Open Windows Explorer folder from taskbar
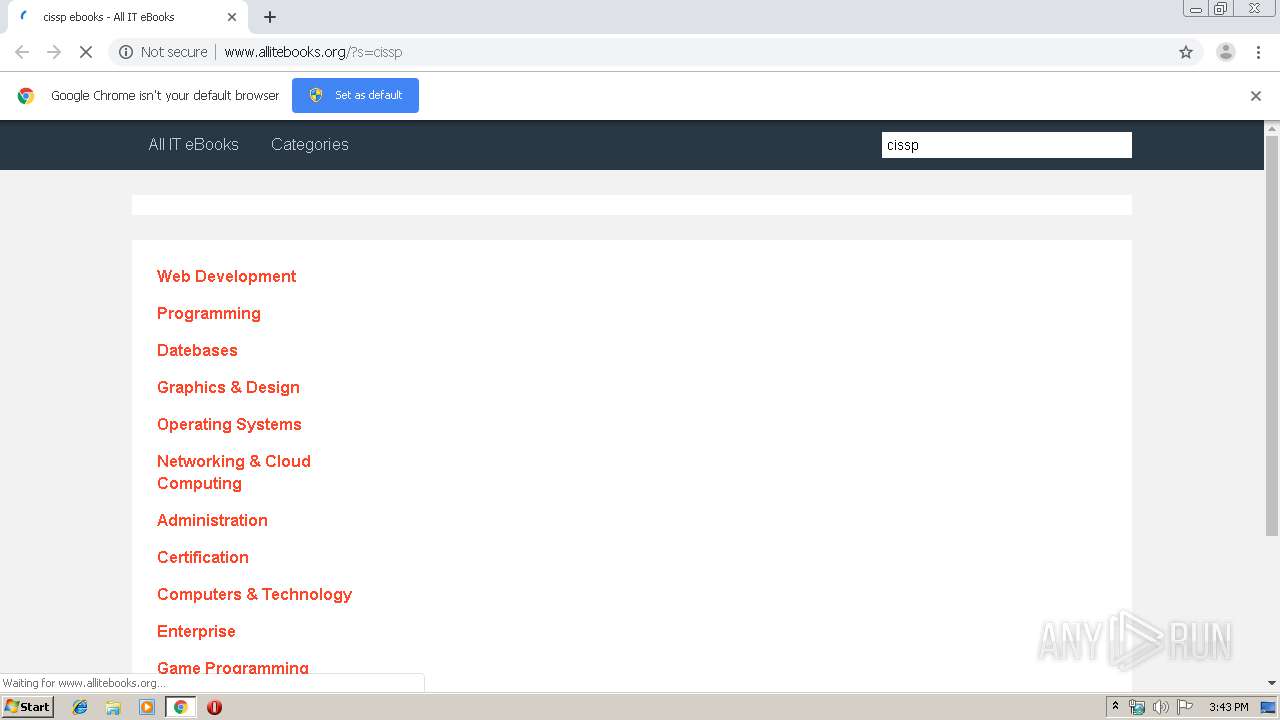This screenshot has width=1280, height=720. pyautogui.click(x=113, y=707)
